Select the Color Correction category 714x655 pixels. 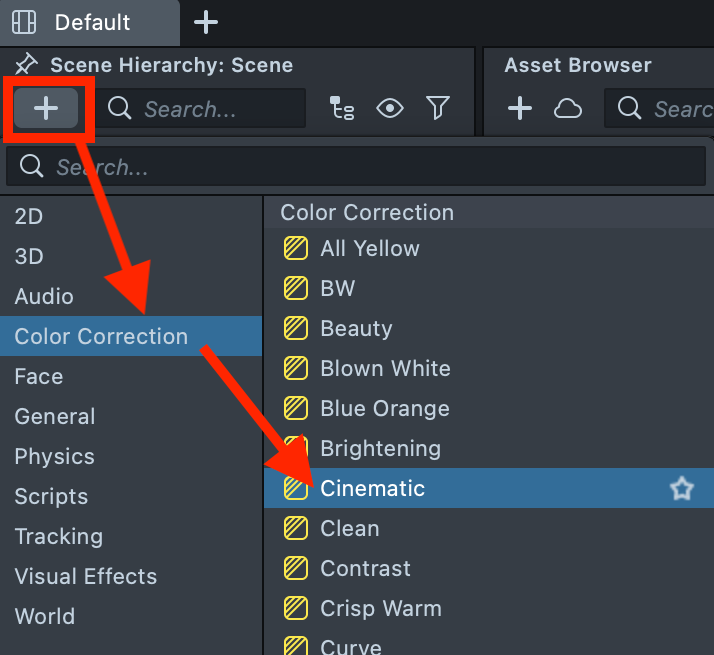(101, 337)
